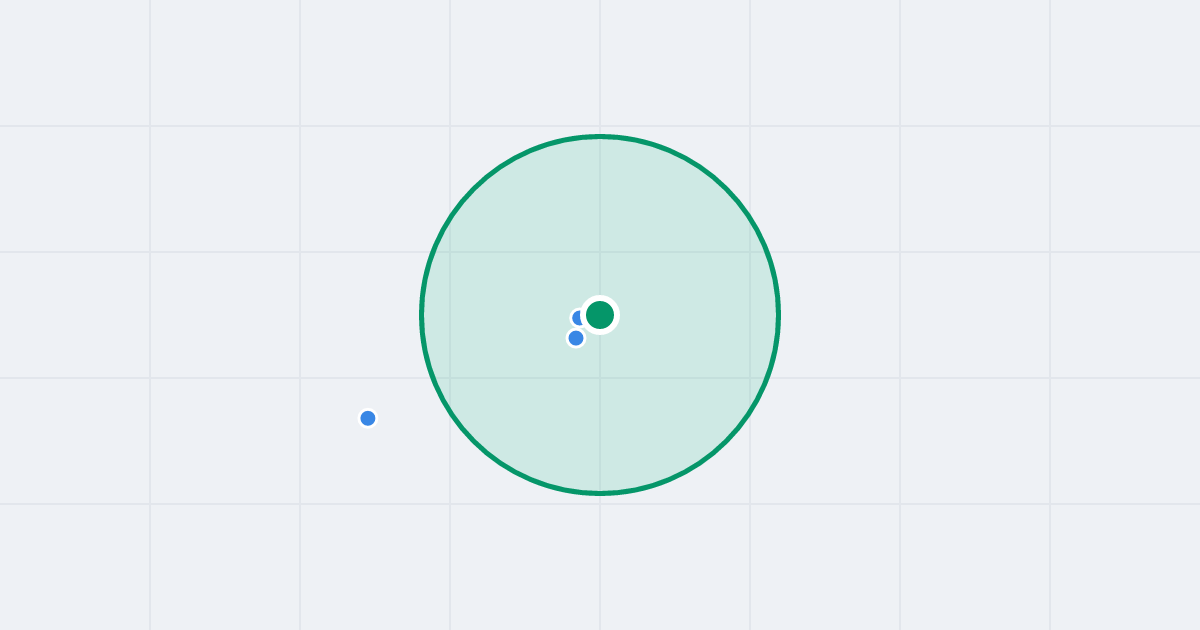The width and height of the screenshot is (1200, 630).
Task: Click the blue dot outside the green circle
Action: coord(368,418)
